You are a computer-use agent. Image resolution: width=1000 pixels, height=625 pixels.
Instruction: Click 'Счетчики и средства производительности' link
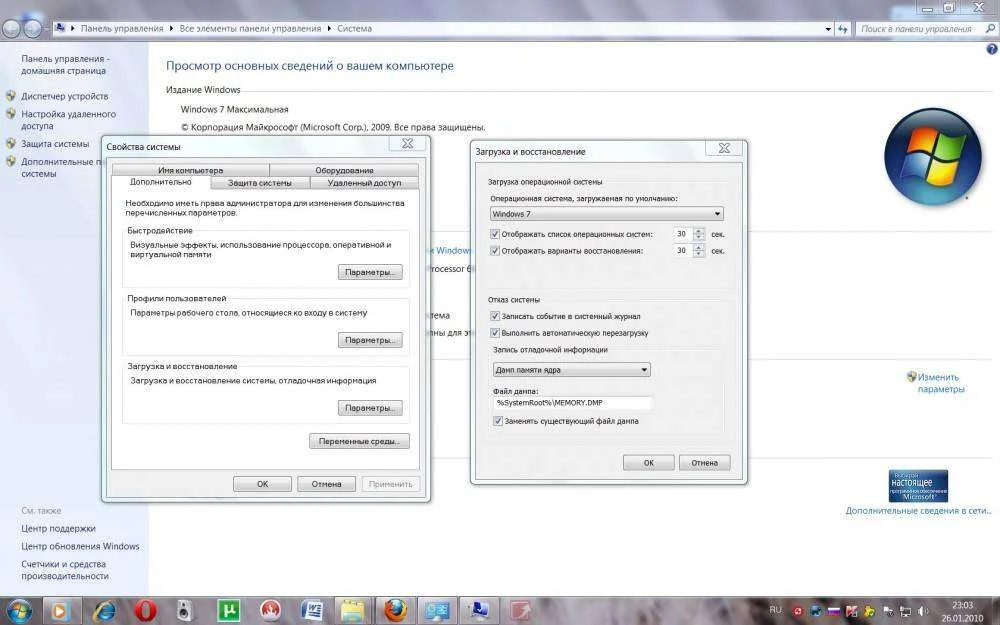(x=64, y=570)
